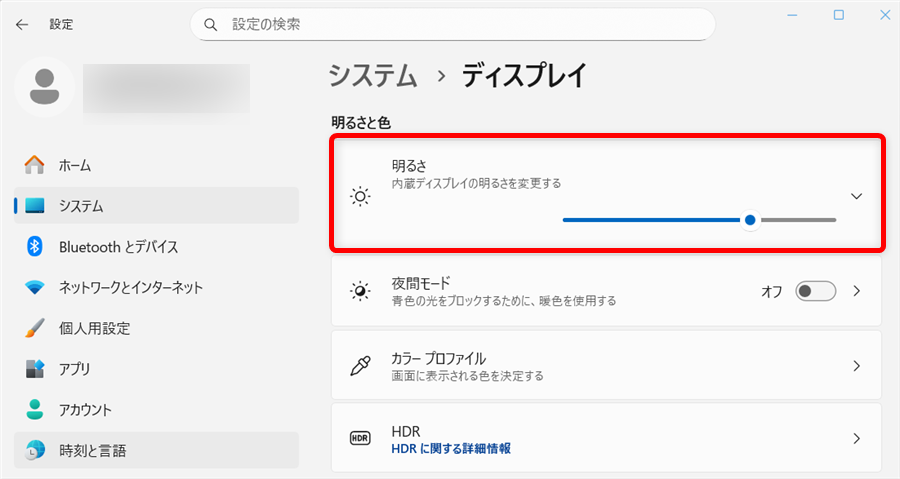Open Bluetooth とデバイス section
The height and width of the screenshot is (479, 900).
(x=156, y=247)
